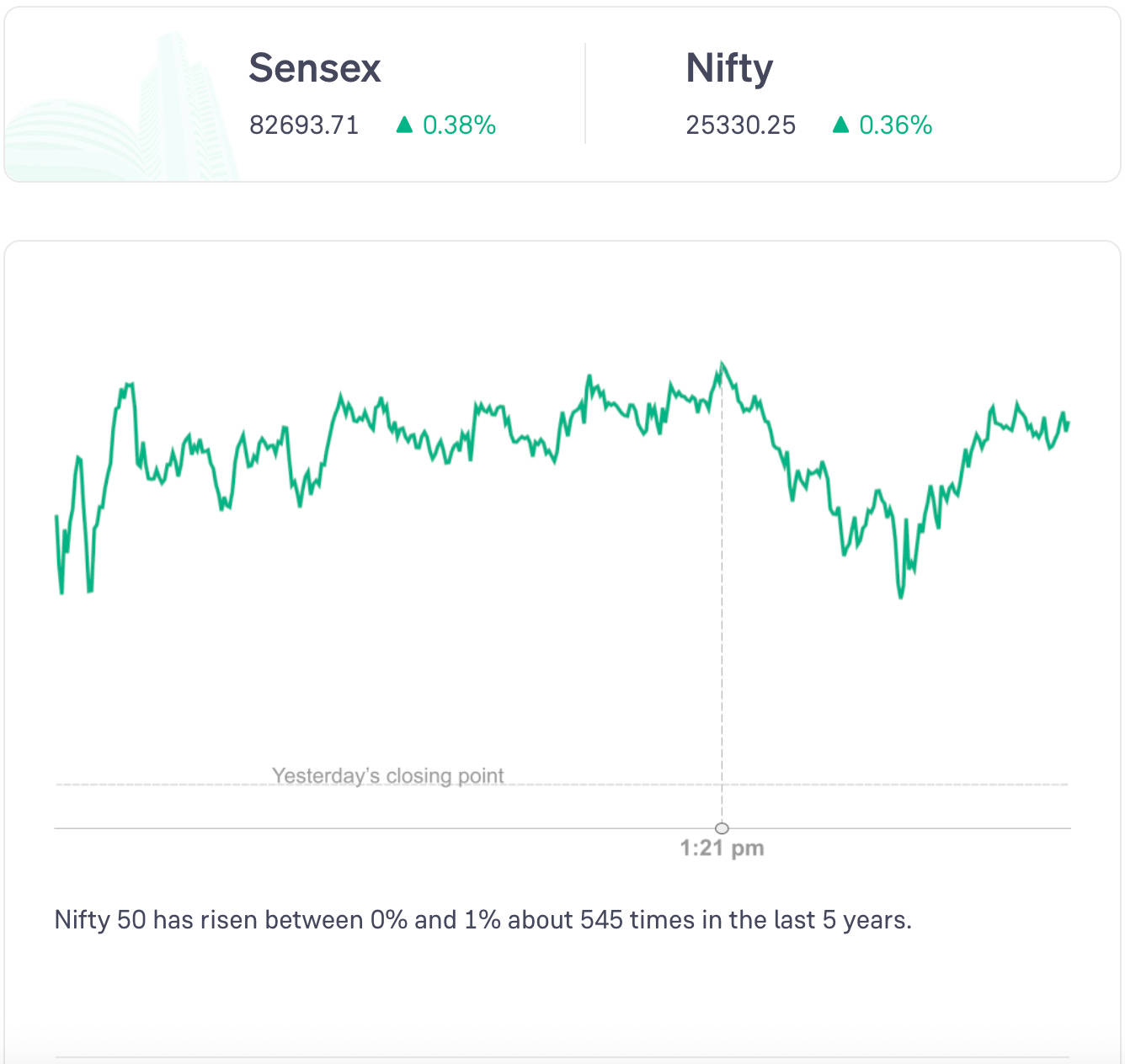Screen dimensions: 1125x1064
Task: Click the leftmost start of the green chart line
Action: coord(56,517)
